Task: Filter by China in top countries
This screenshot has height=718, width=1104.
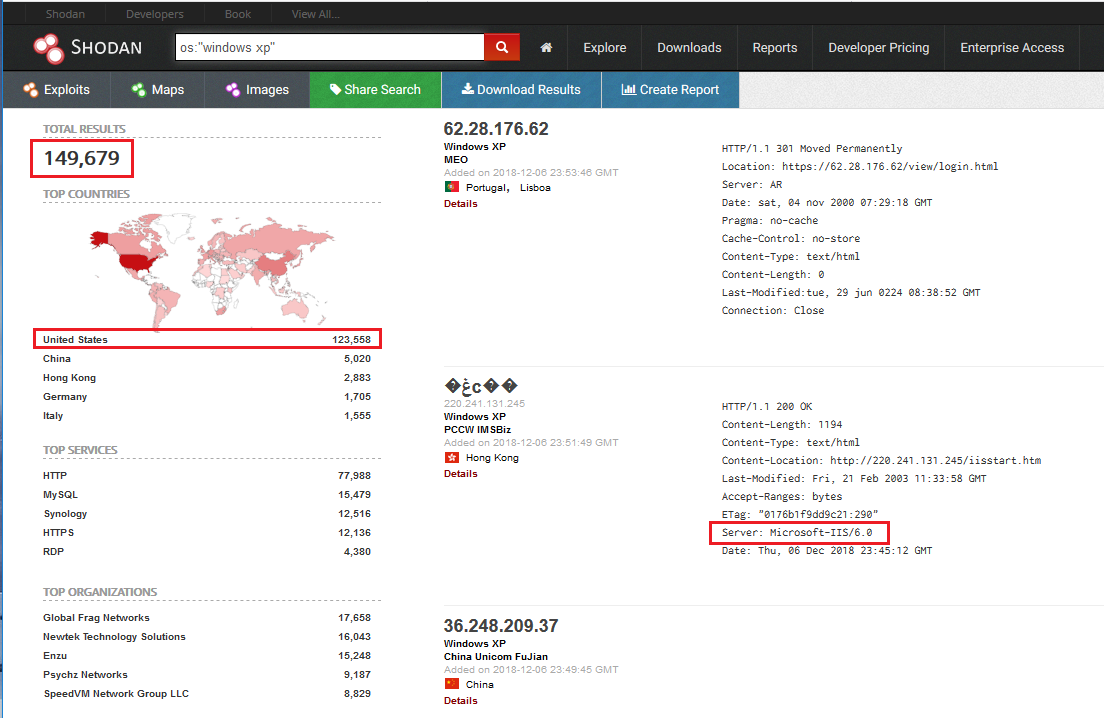Action: 207,358
